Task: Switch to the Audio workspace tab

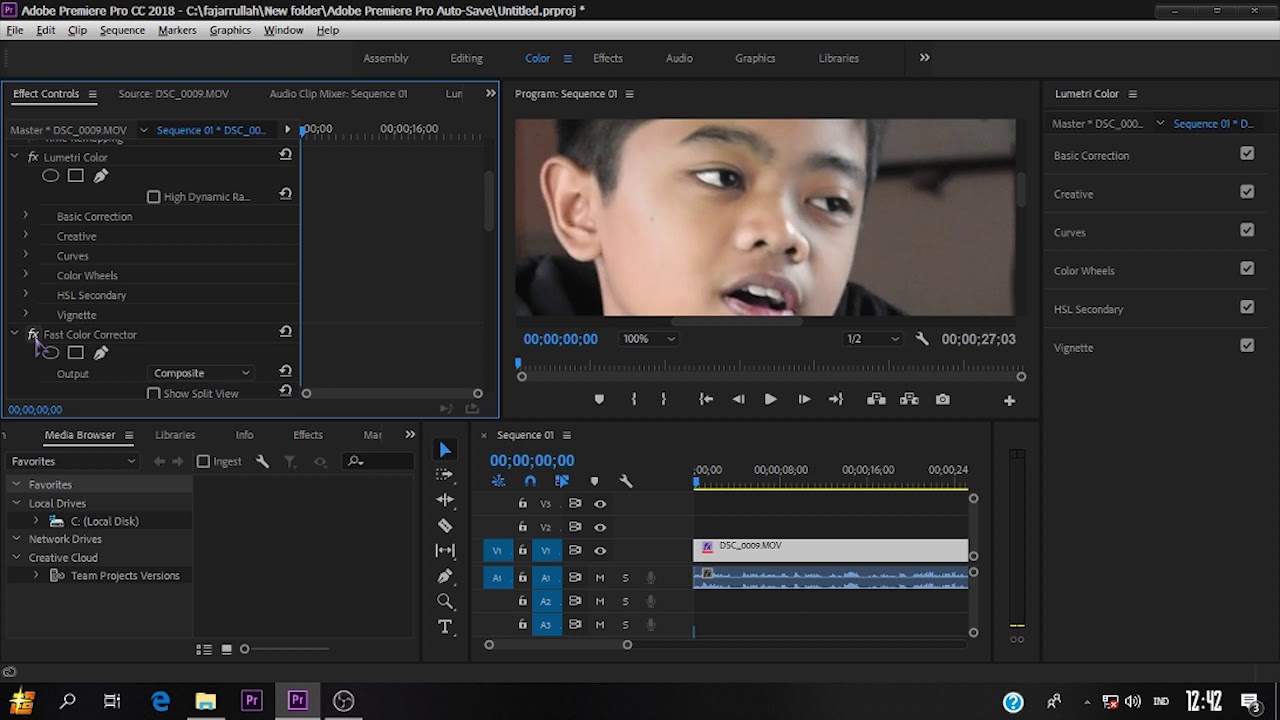Action: click(679, 58)
